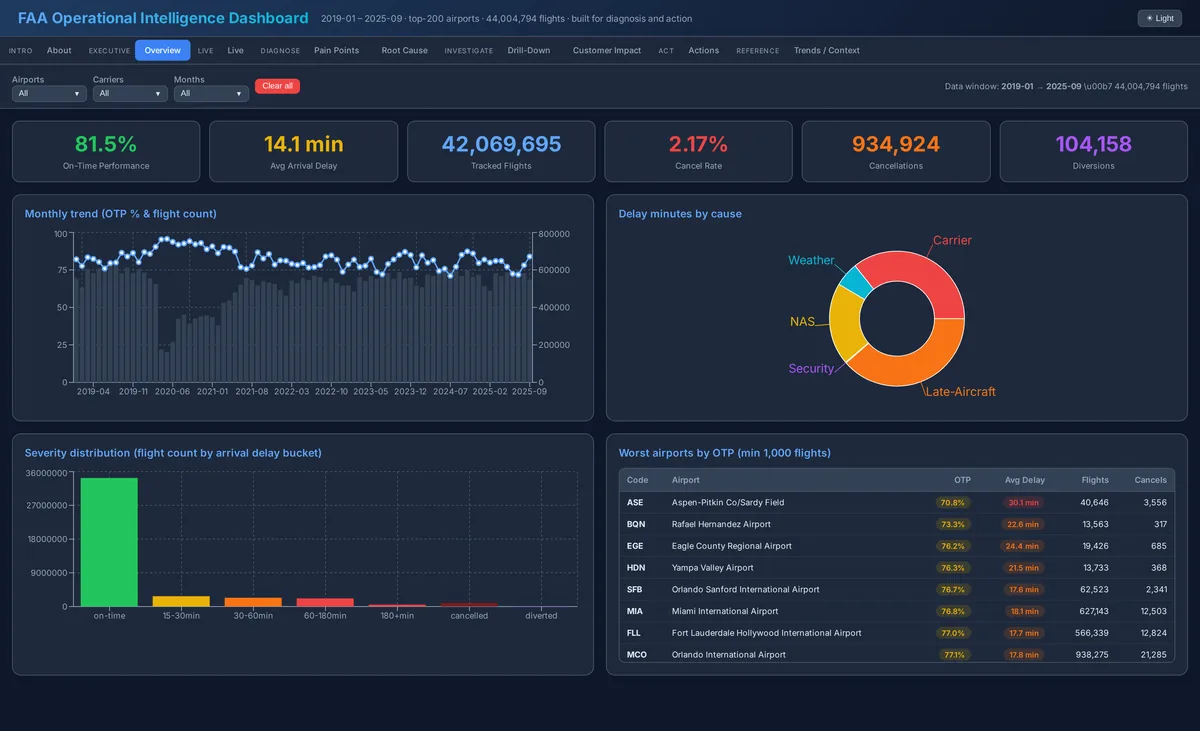
Task: Open the About tab
Action: (59, 50)
